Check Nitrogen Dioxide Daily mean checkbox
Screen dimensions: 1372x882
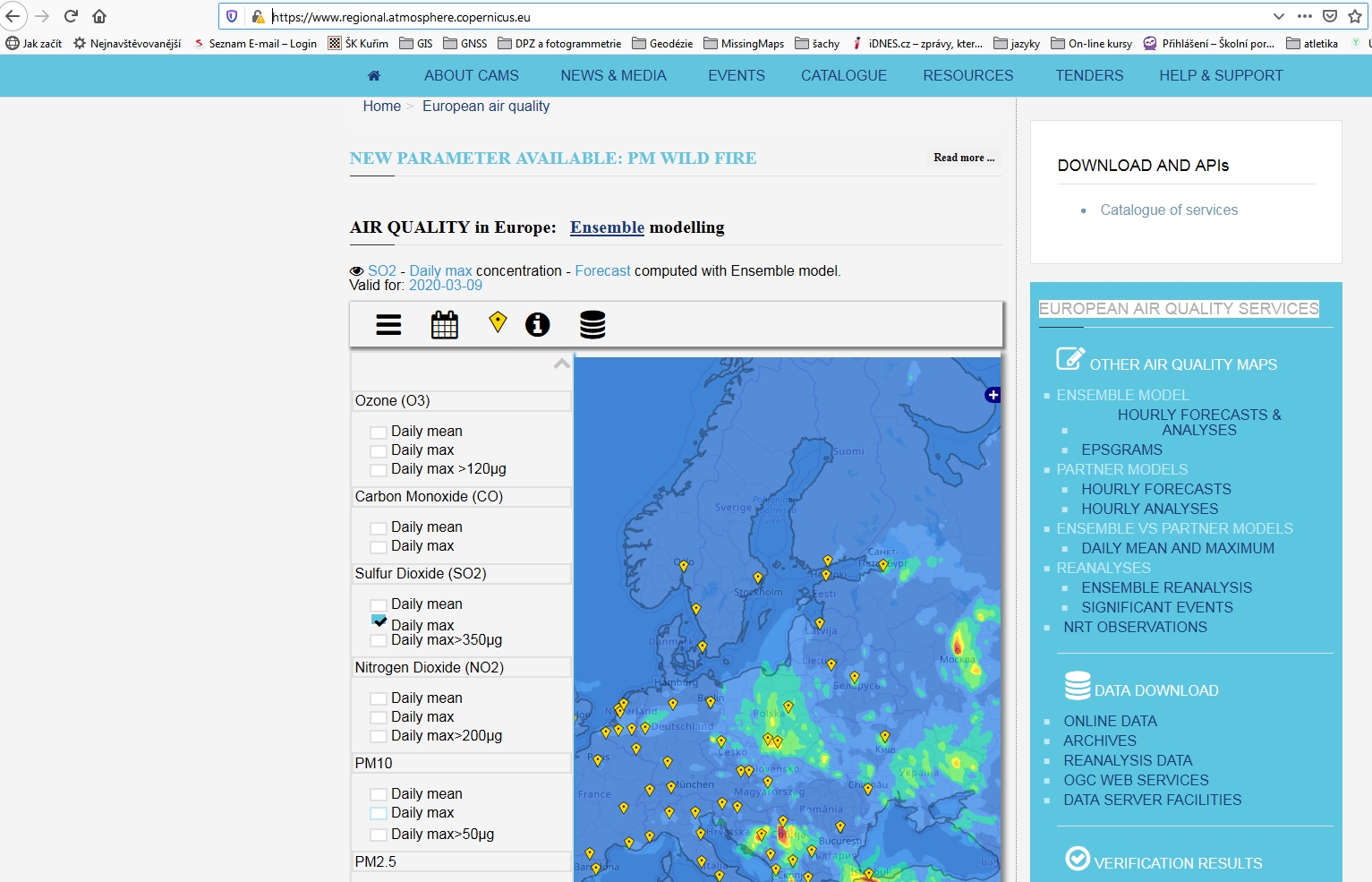[379, 699]
